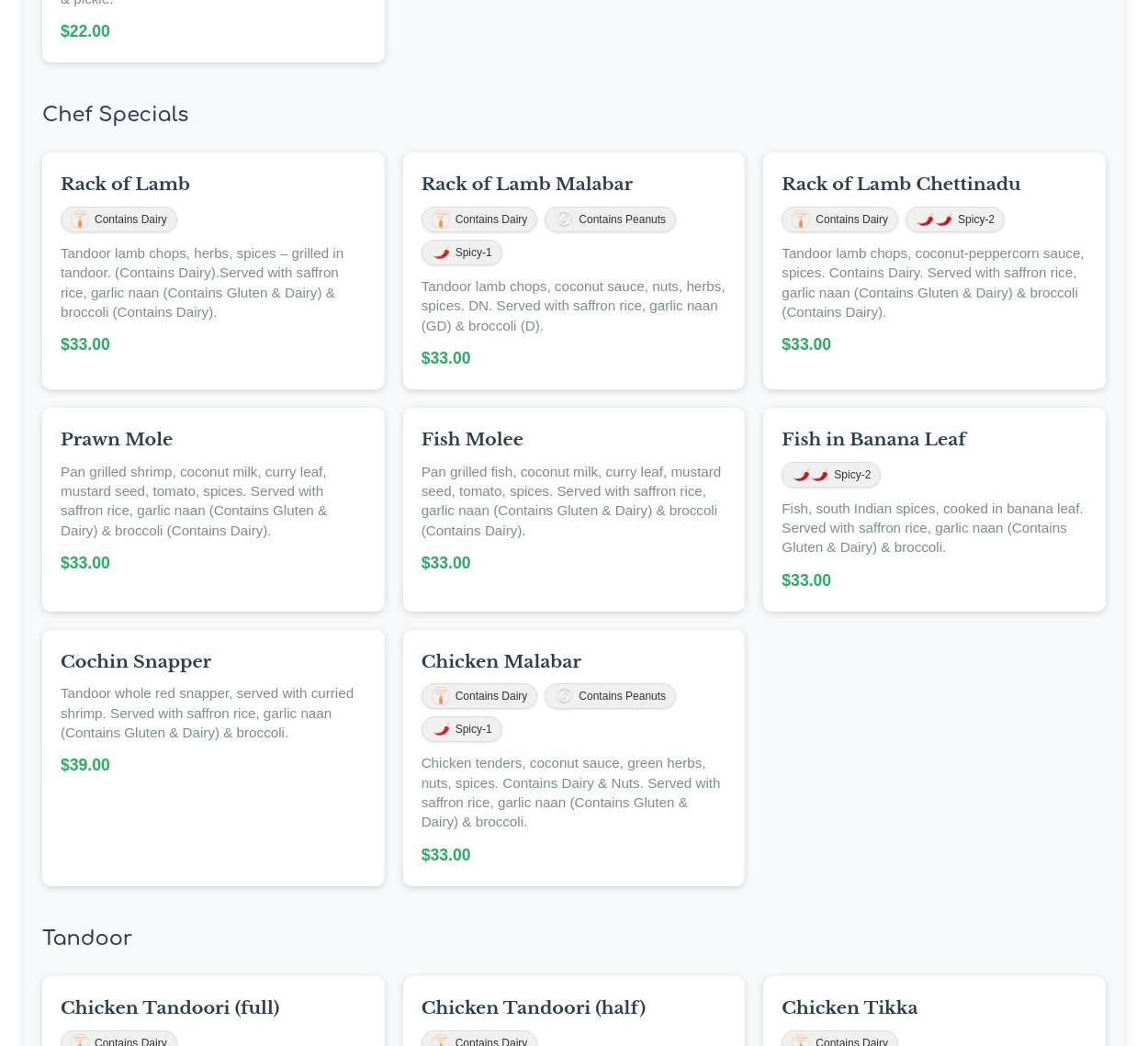Open the Fish Molee dish
Viewport: 1148px width, 1046px height.
pos(471,439)
